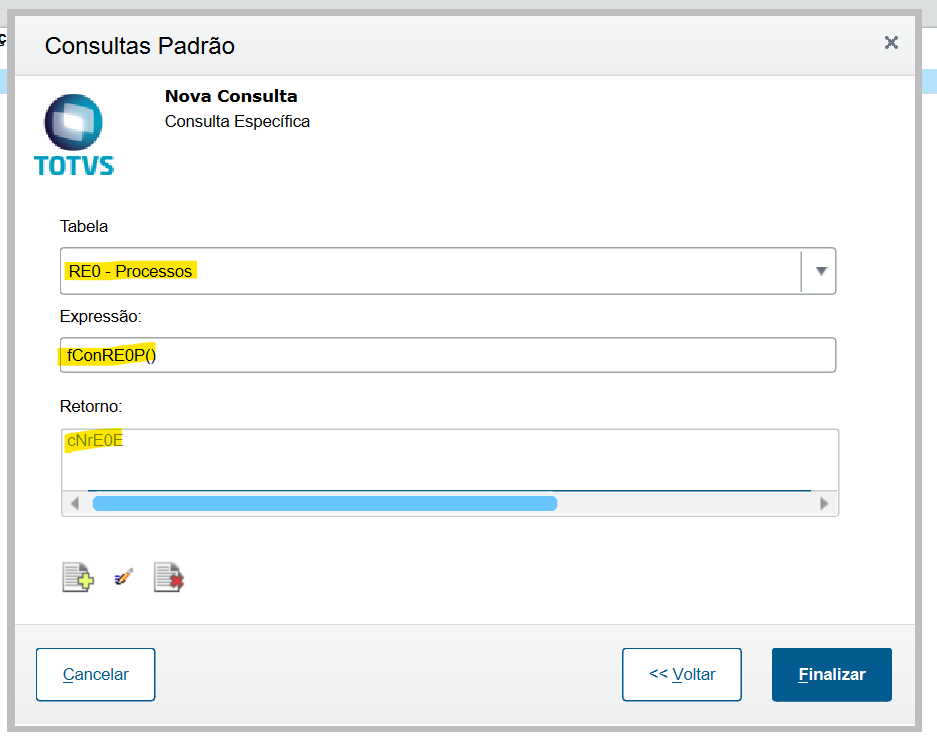Close the Consultas Padrão dialog
The height and width of the screenshot is (739, 937).
(891, 42)
